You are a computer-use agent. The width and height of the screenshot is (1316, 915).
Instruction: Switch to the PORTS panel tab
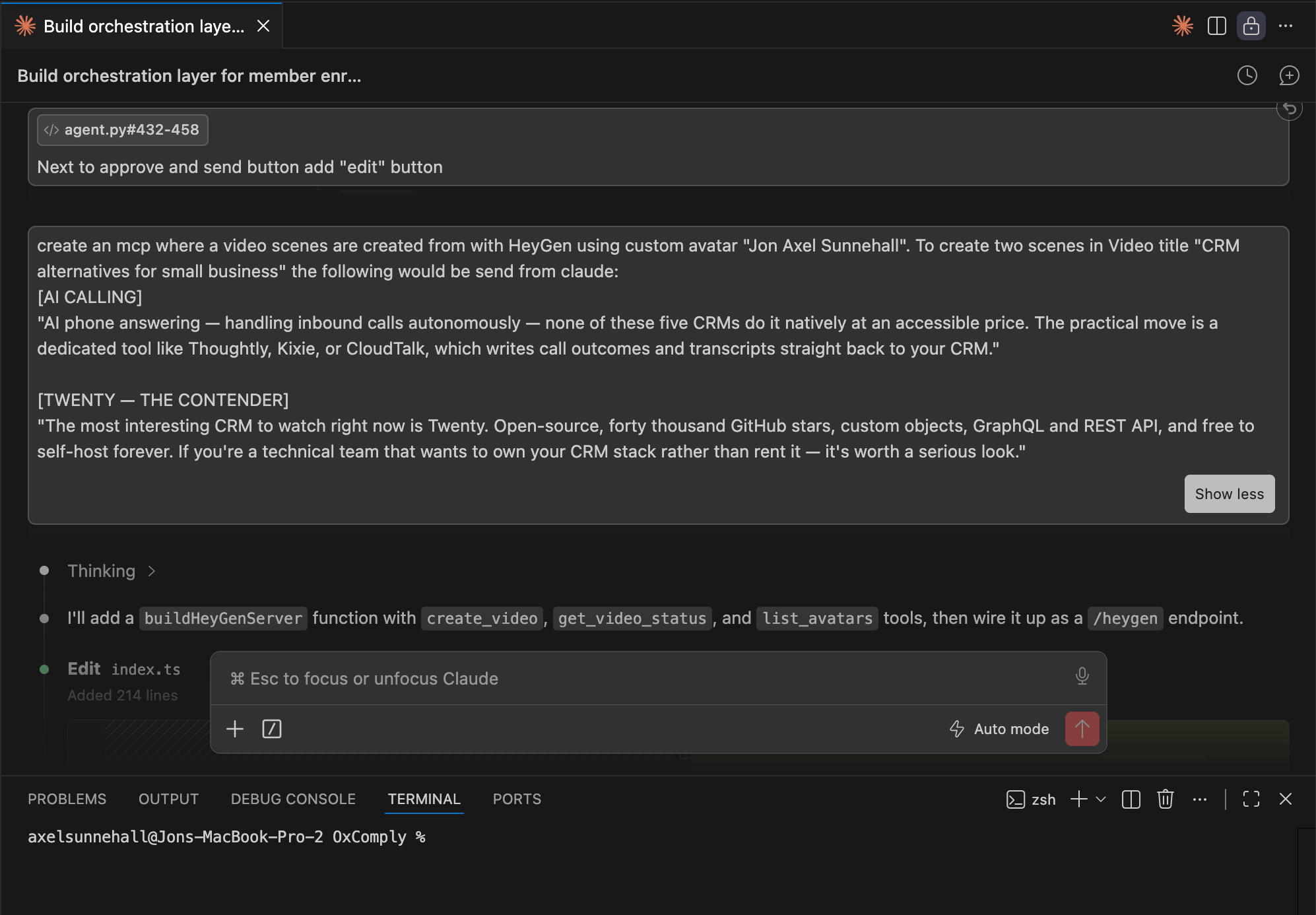coord(517,799)
